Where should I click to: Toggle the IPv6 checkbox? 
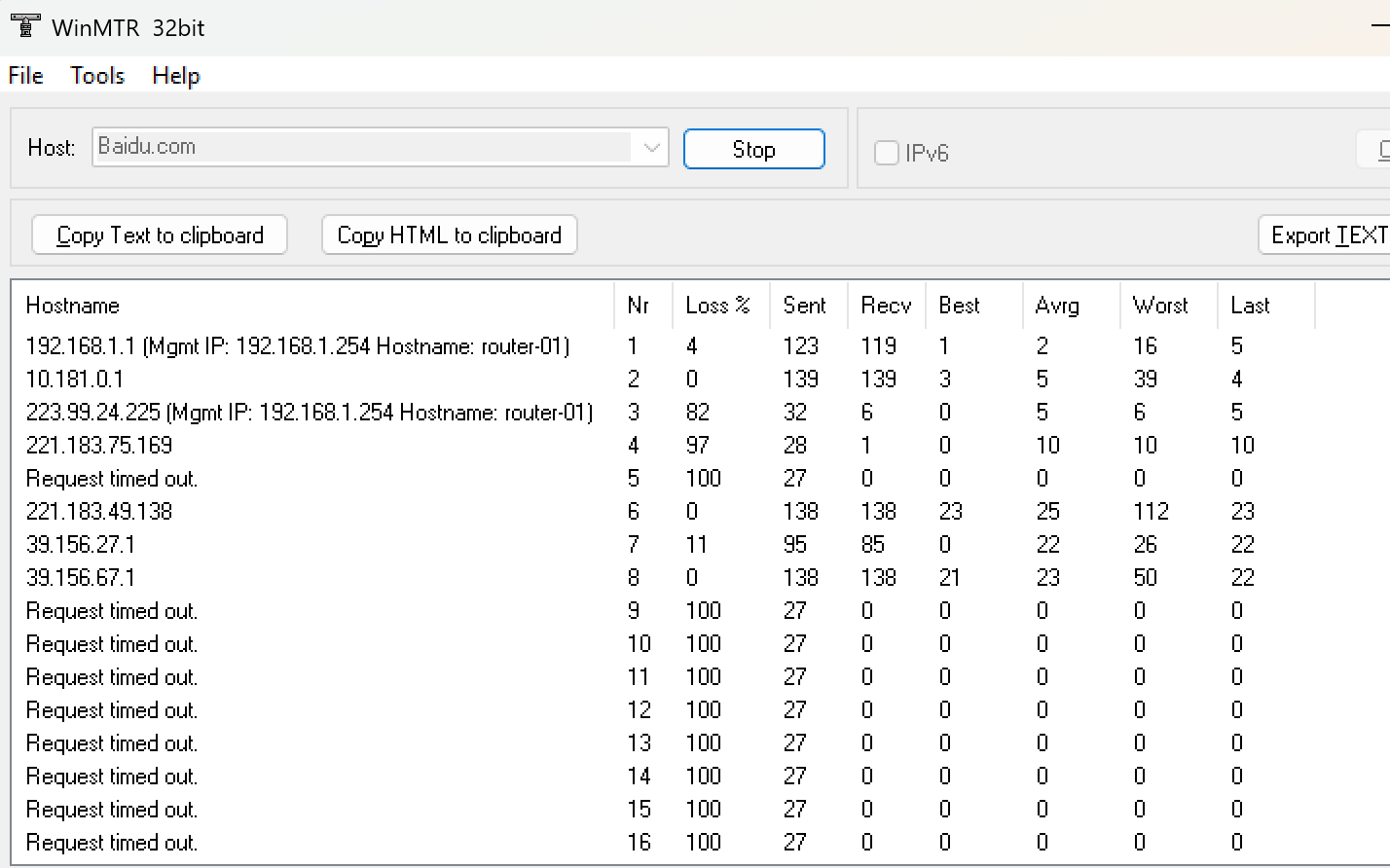coord(886,153)
